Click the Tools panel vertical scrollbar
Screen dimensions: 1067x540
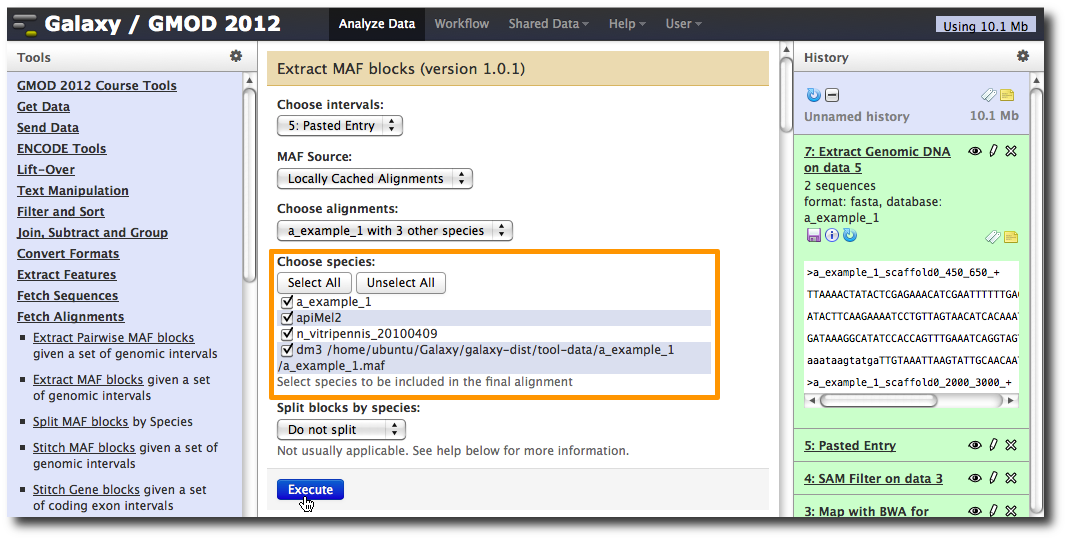(x=249, y=184)
